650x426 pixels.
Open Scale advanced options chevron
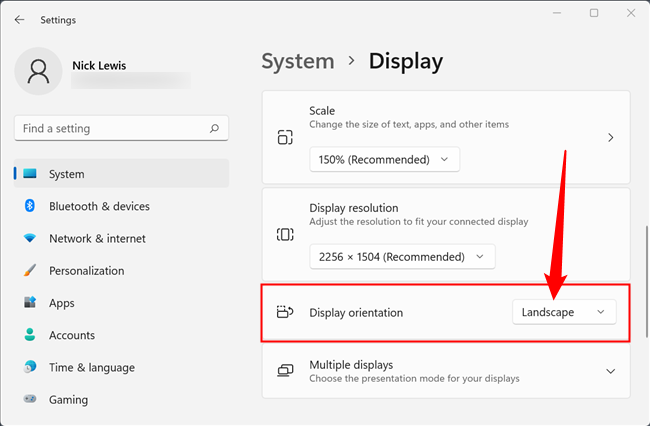(x=610, y=138)
